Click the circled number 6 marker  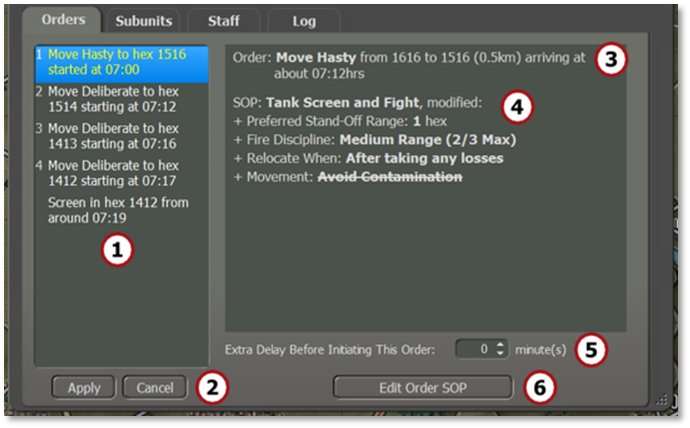tap(541, 388)
